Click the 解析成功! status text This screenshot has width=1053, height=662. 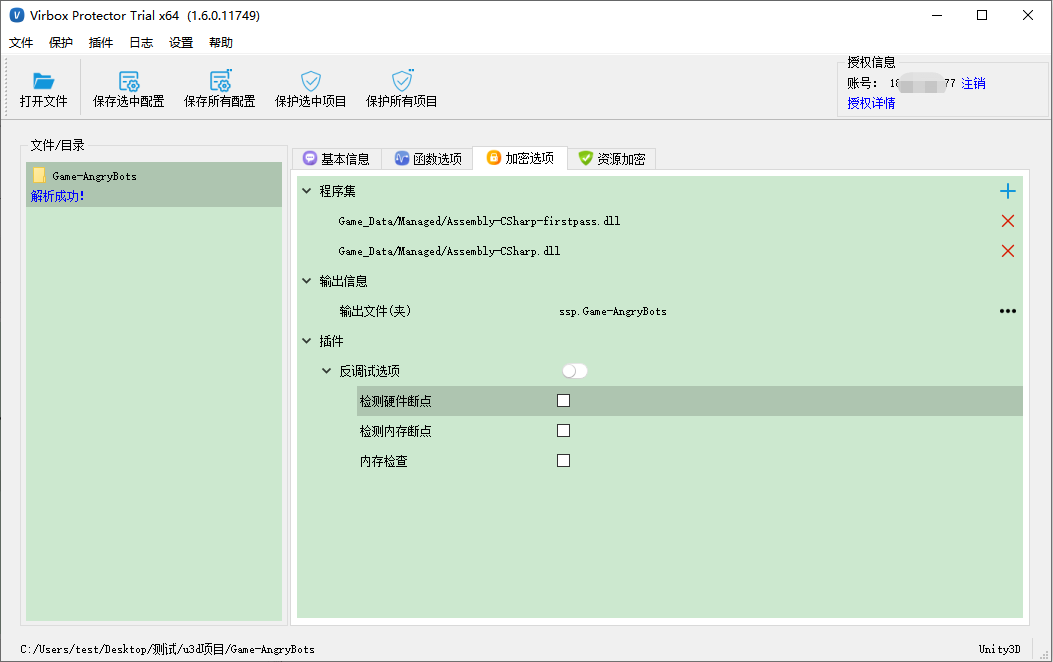tap(58, 196)
